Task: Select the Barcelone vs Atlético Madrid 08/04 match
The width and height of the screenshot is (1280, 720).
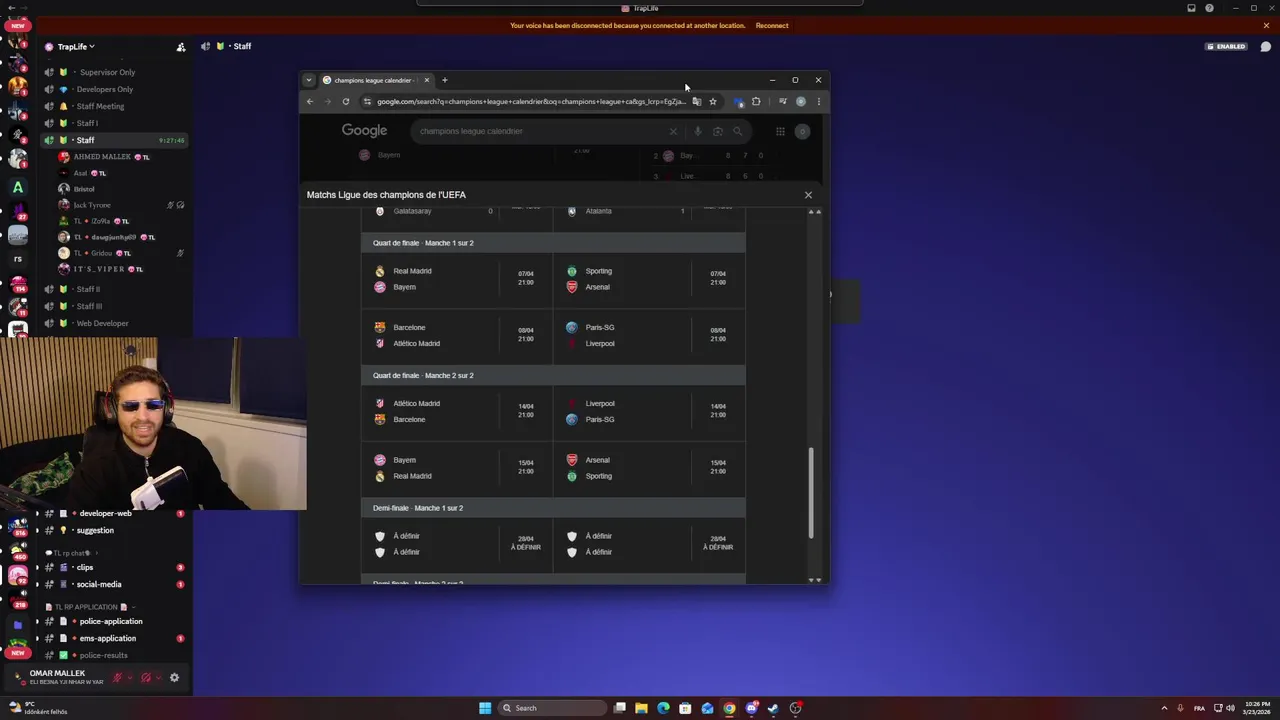Action: 456,335
